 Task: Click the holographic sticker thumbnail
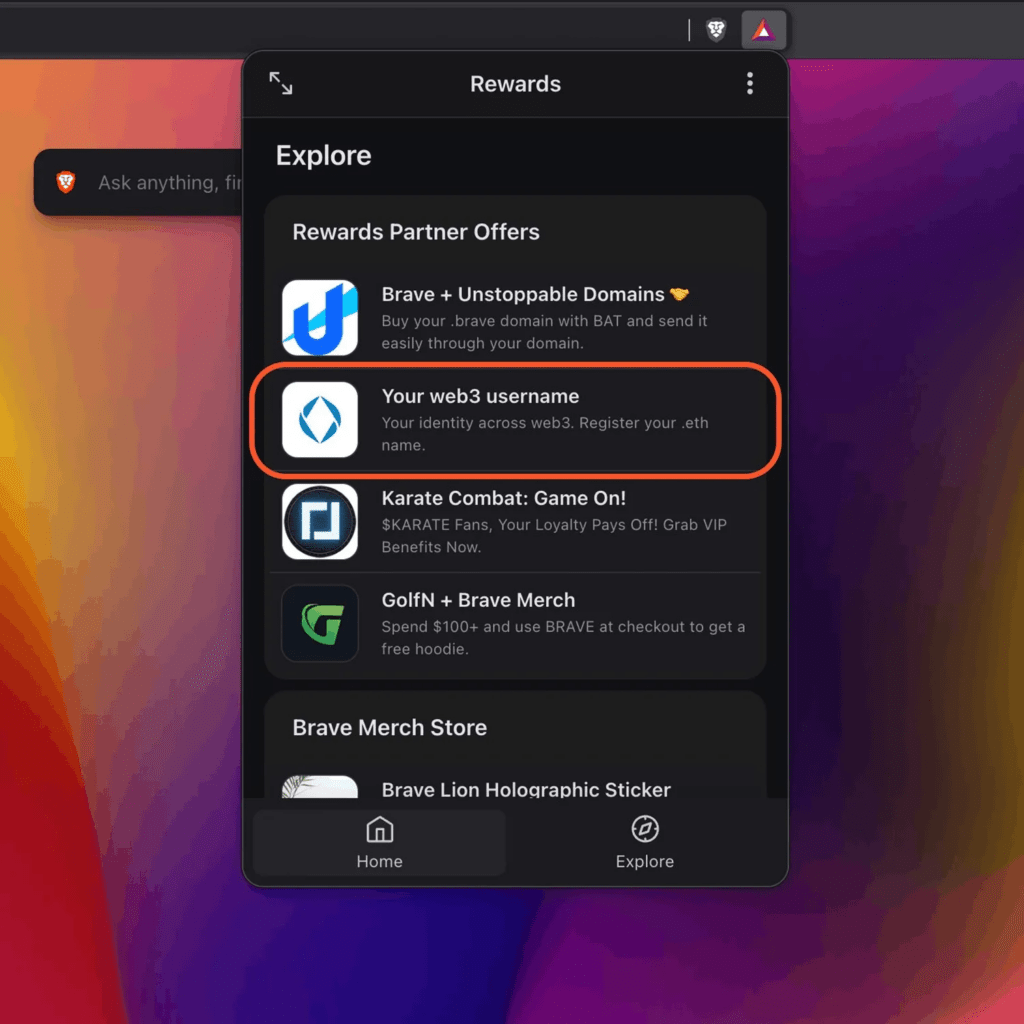pyautogui.click(x=320, y=786)
